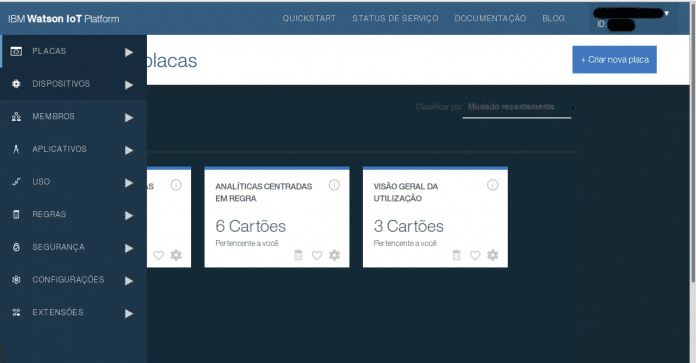The width and height of the screenshot is (696, 363).
Task: Open the Analíticas Centradas em Regra card
Action: 277,217
